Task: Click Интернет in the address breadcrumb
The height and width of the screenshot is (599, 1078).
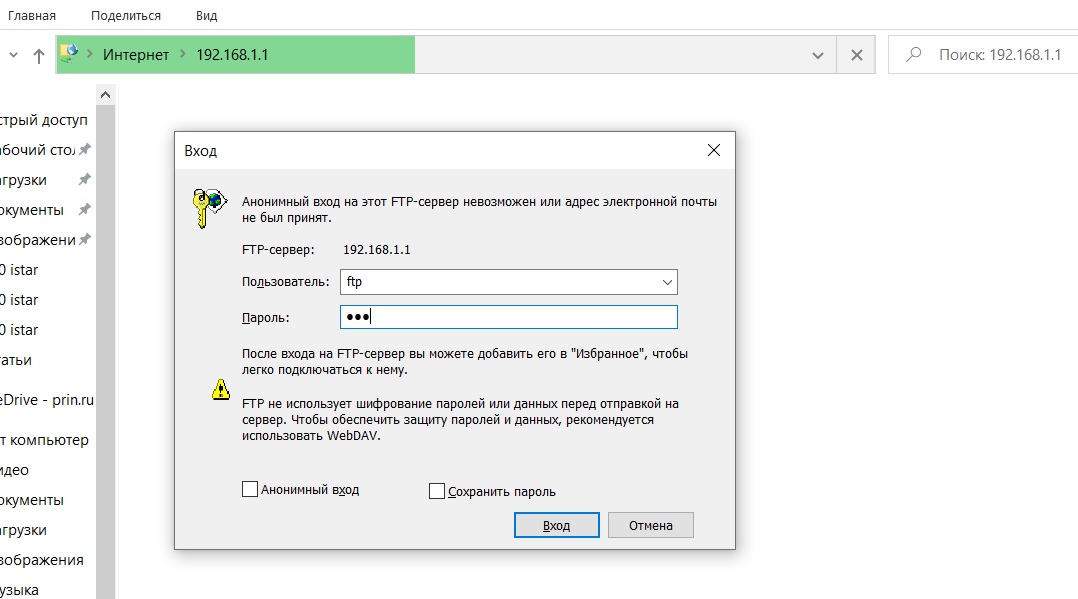Action: tap(135, 55)
